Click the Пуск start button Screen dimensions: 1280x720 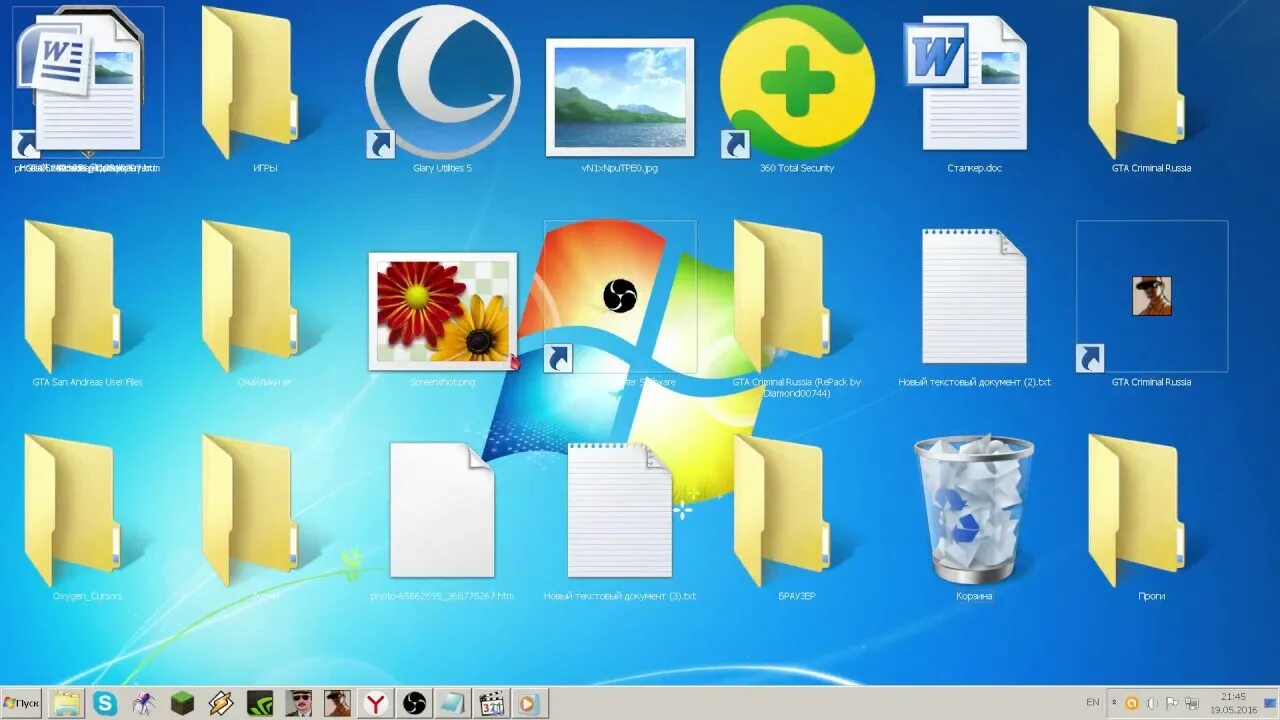pyautogui.click(x=21, y=704)
